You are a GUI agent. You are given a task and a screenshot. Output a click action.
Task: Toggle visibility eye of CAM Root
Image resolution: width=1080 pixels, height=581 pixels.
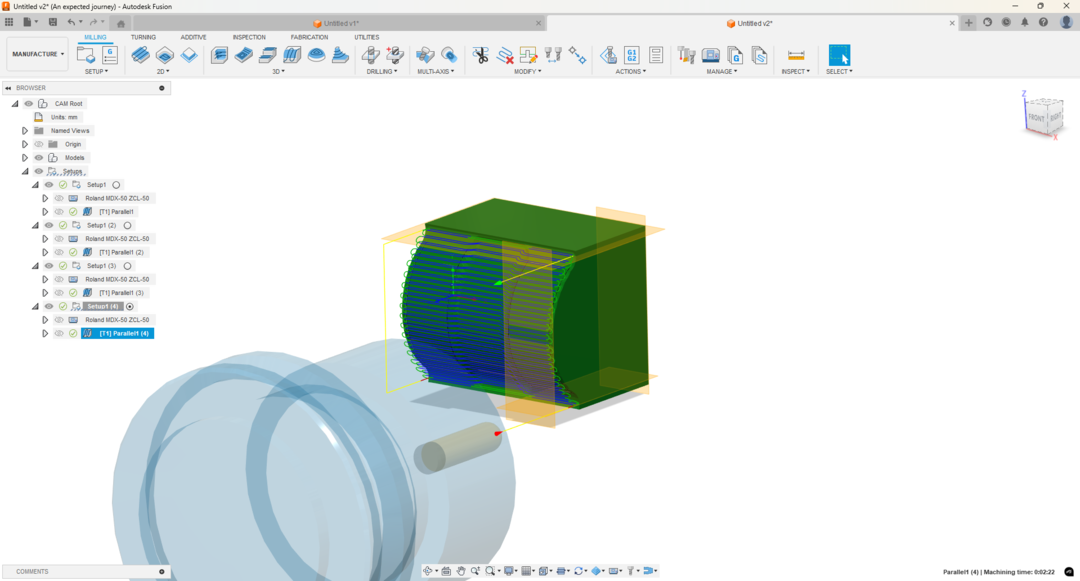[x=29, y=103]
